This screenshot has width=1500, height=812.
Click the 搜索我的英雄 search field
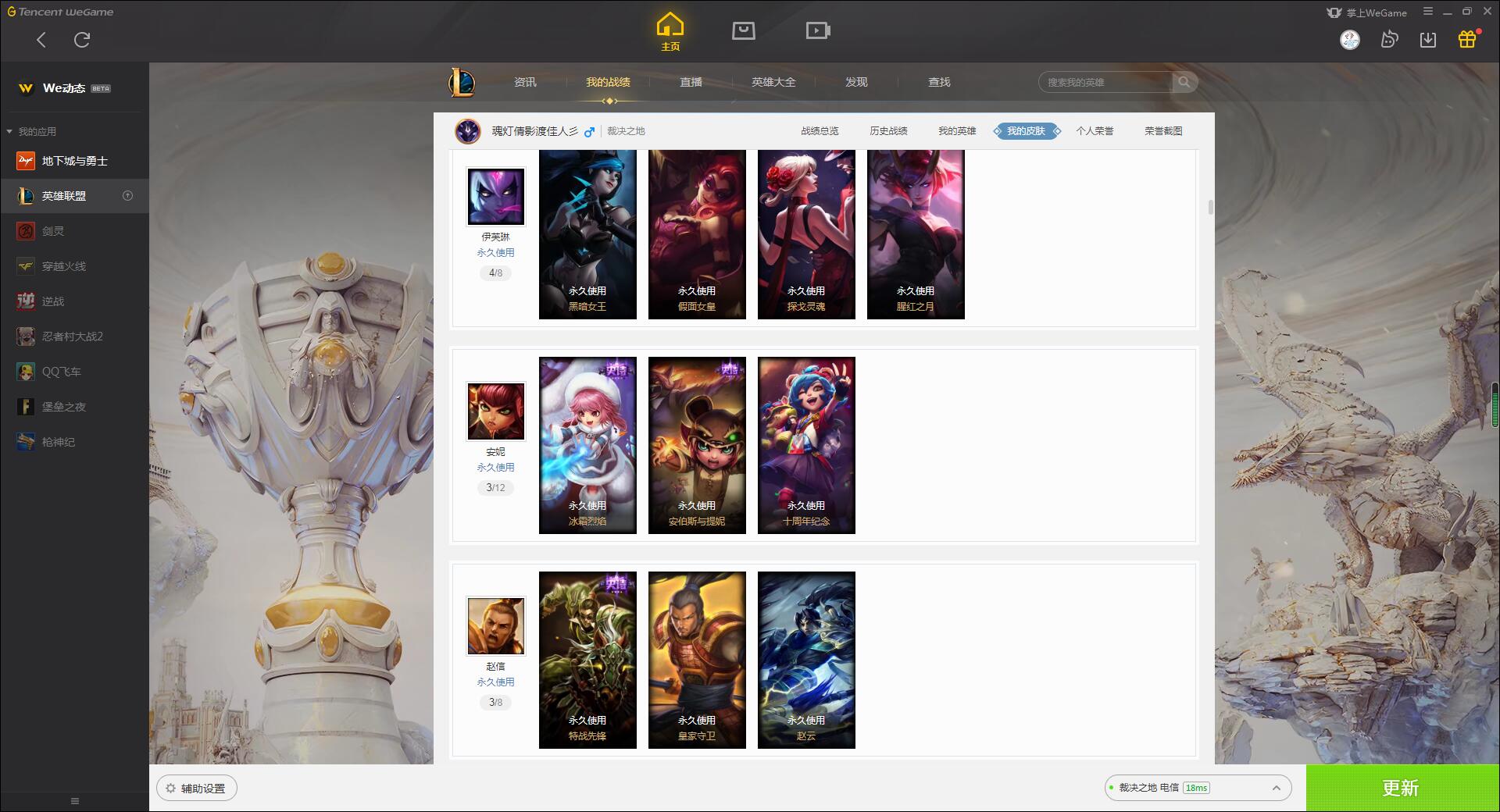pyautogui.click(x=1106, y=82)
